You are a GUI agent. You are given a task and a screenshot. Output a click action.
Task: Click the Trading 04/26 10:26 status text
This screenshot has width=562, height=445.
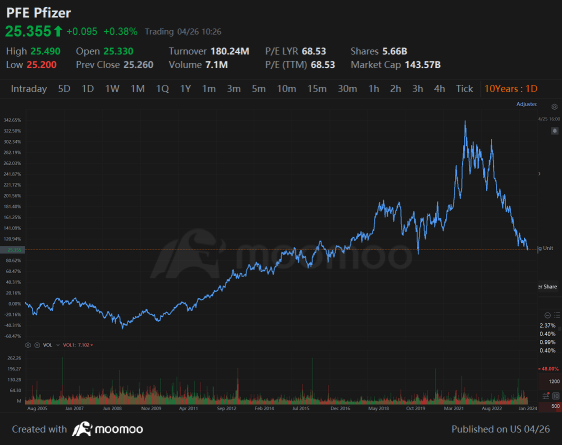click(x=183, y=32)
